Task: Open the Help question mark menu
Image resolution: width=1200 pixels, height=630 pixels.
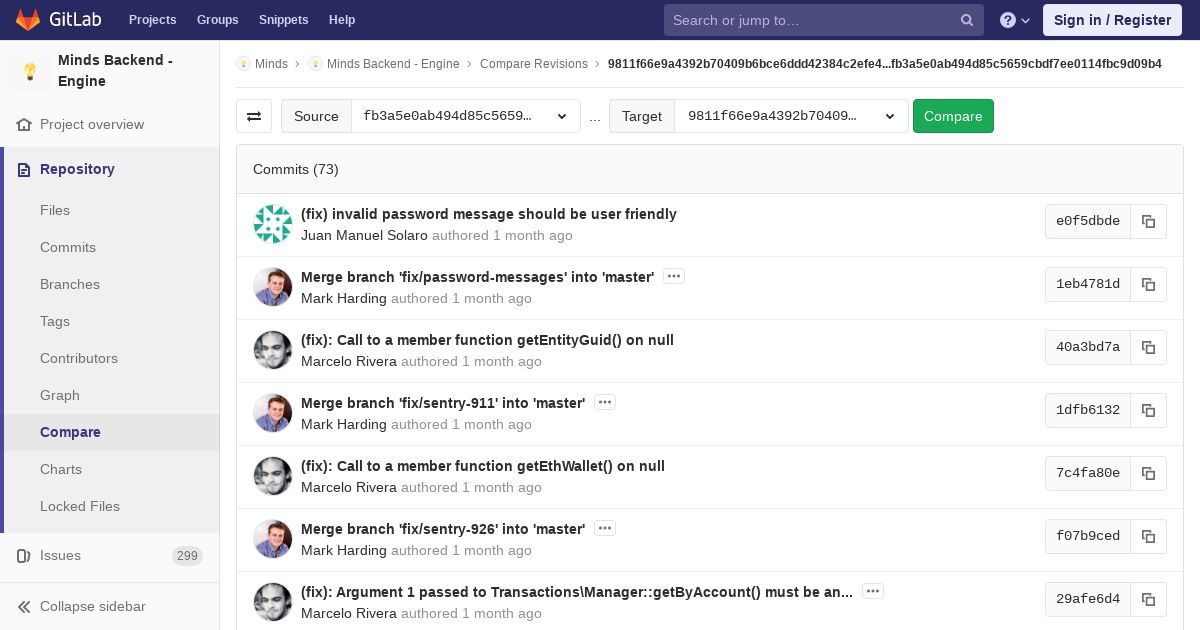Action: pos(1015,20)
